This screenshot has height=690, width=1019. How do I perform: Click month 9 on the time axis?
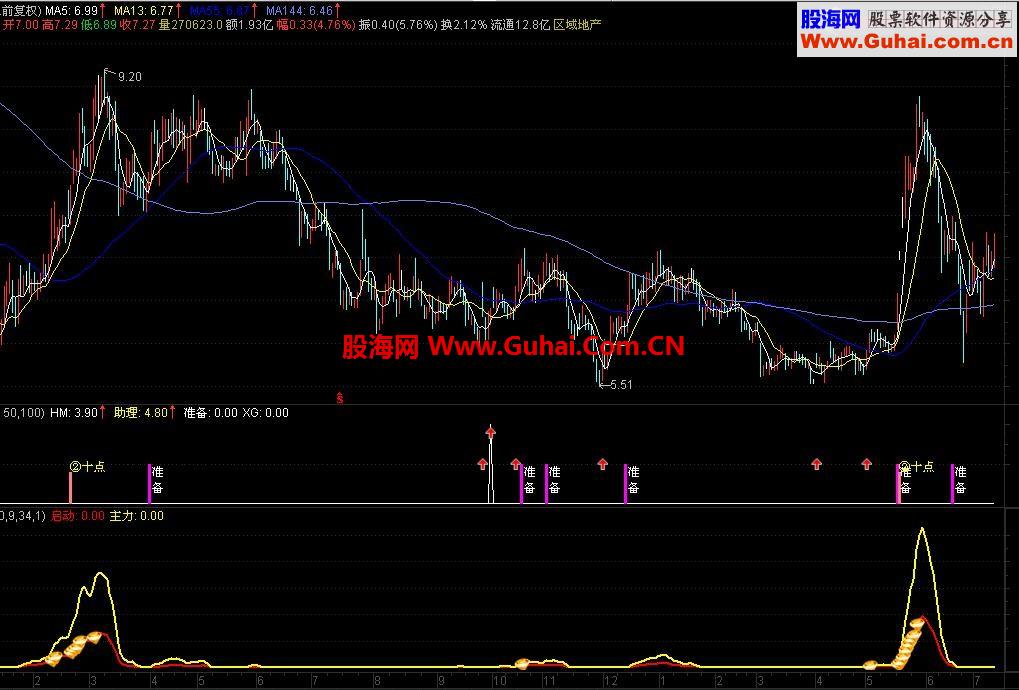point(441,681)
